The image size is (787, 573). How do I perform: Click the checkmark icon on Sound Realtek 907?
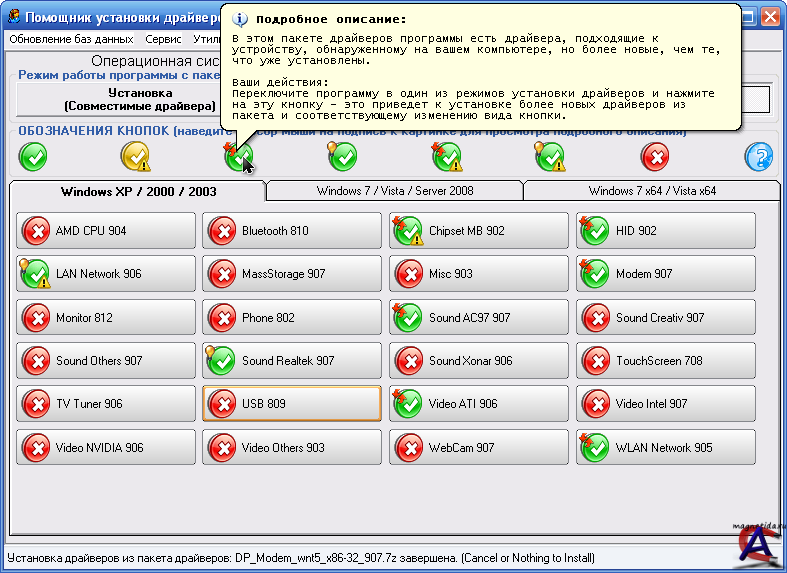pyautogui.click(x=221, y=361)
